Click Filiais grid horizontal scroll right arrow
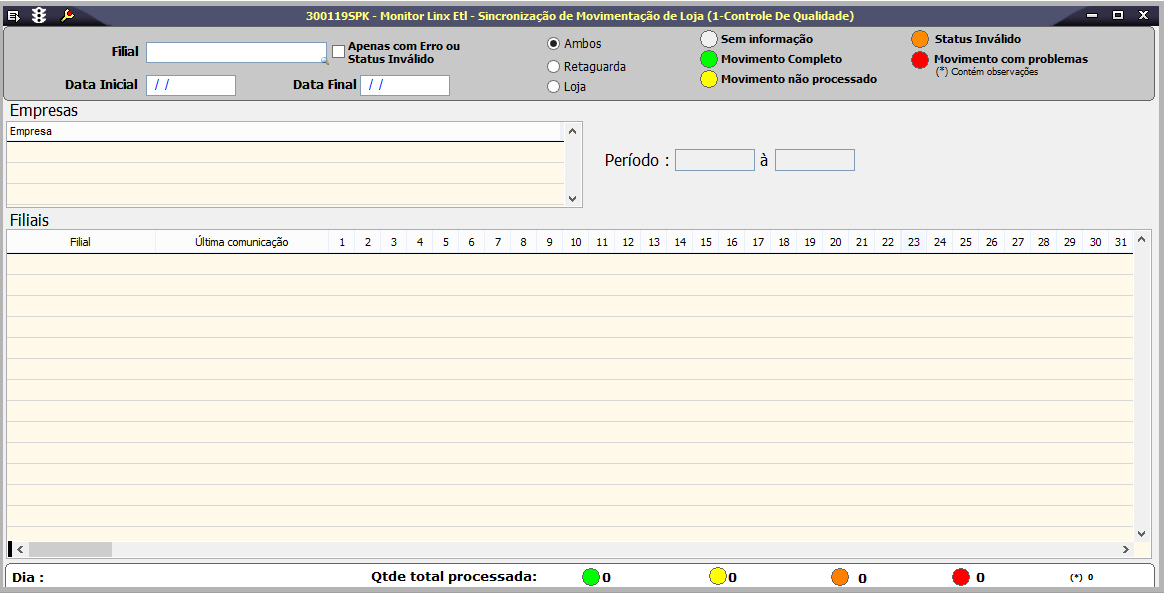The height and width of the screenshot is (593, 1164). click(x=1126, y=549)
